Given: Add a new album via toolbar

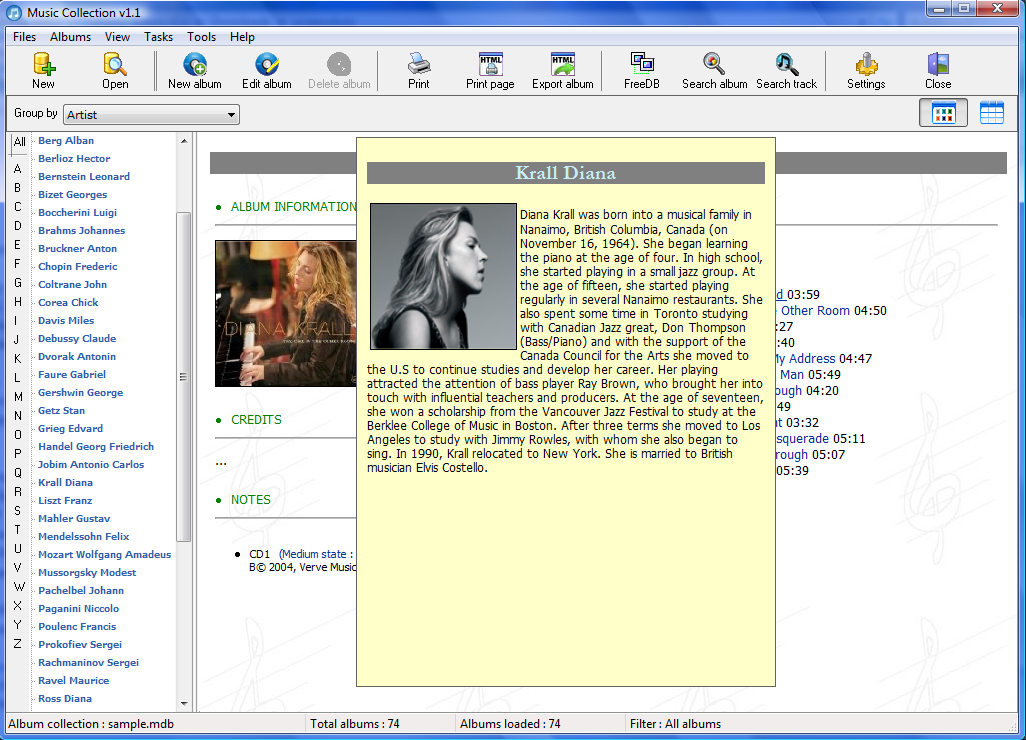Looking at the screenshot, I should tap(194, 71).
